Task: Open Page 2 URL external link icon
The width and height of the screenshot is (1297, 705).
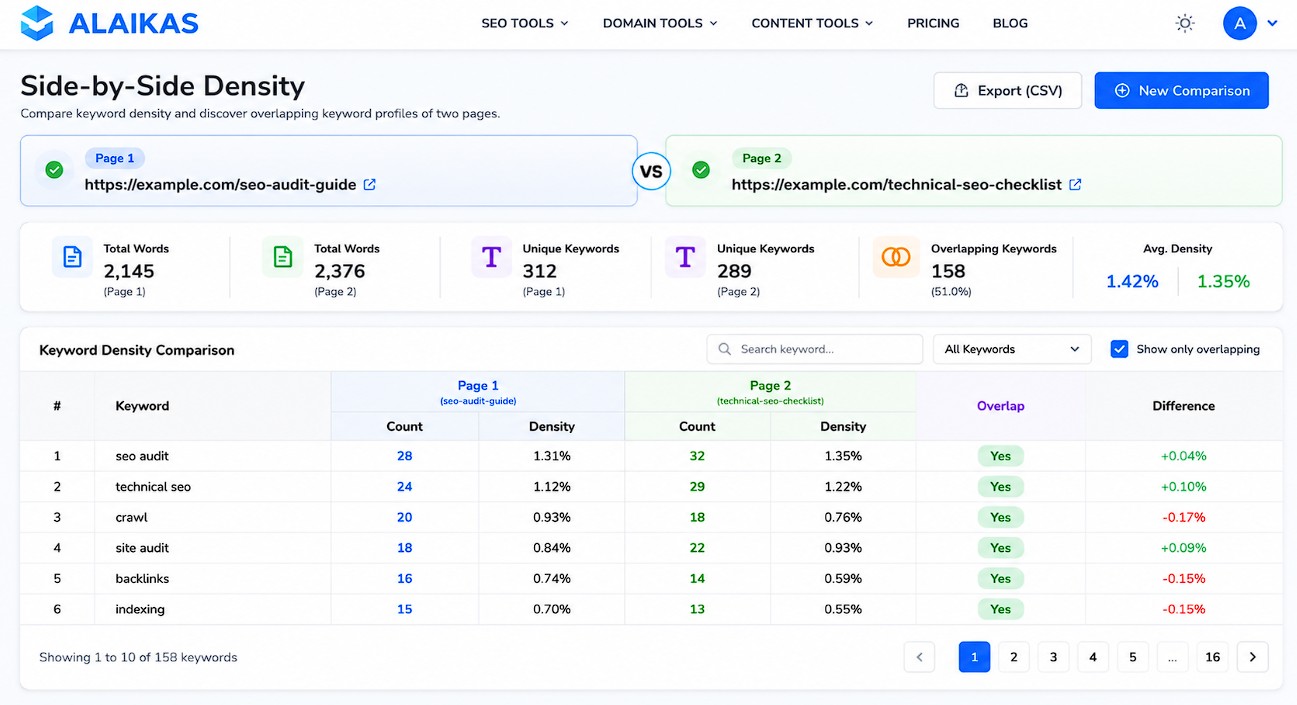Action: point(1076,184)
